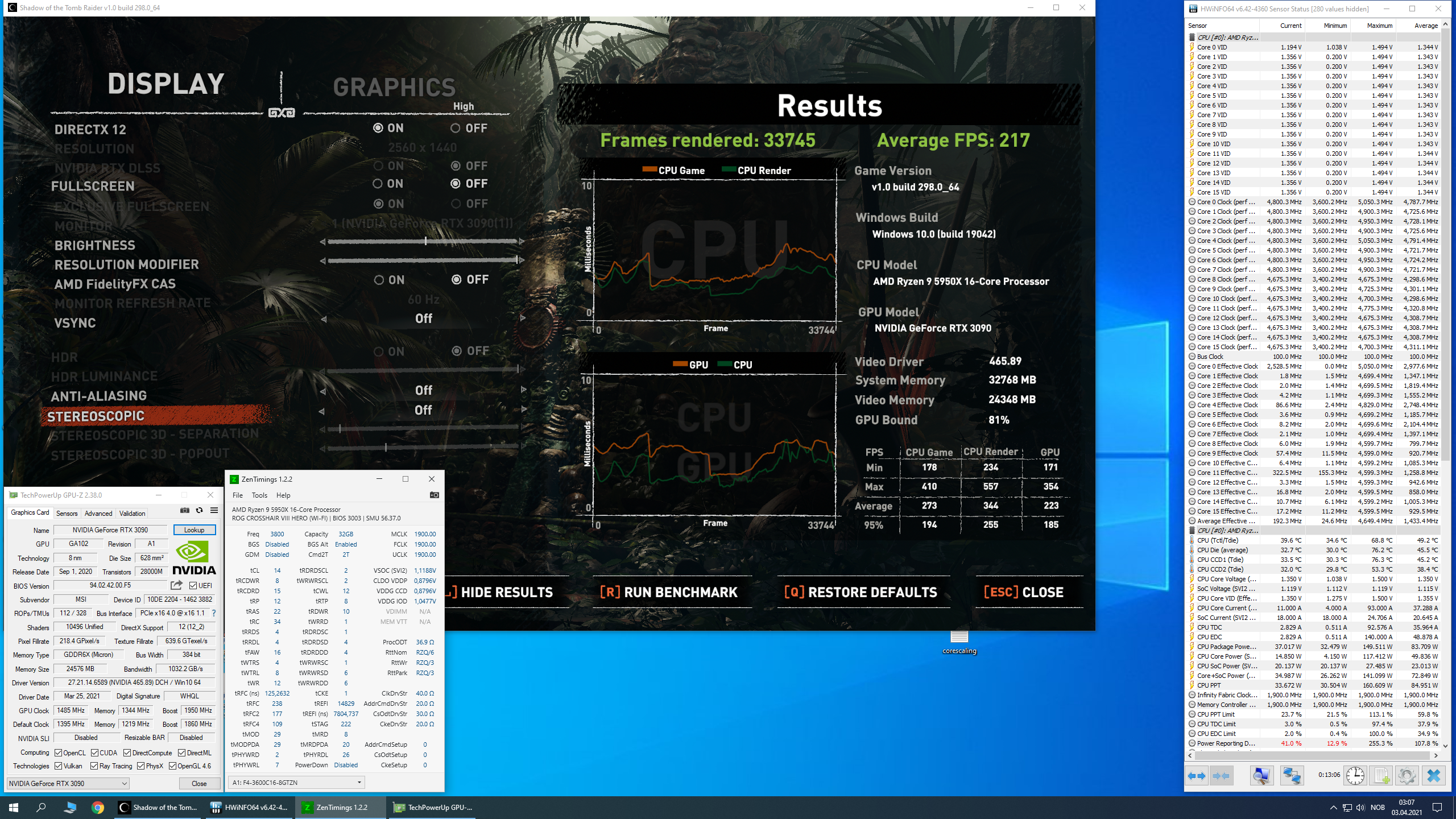
Task: Click the HWiNFO blue X close sensors icon
Action: click(x=1433, y=776)
